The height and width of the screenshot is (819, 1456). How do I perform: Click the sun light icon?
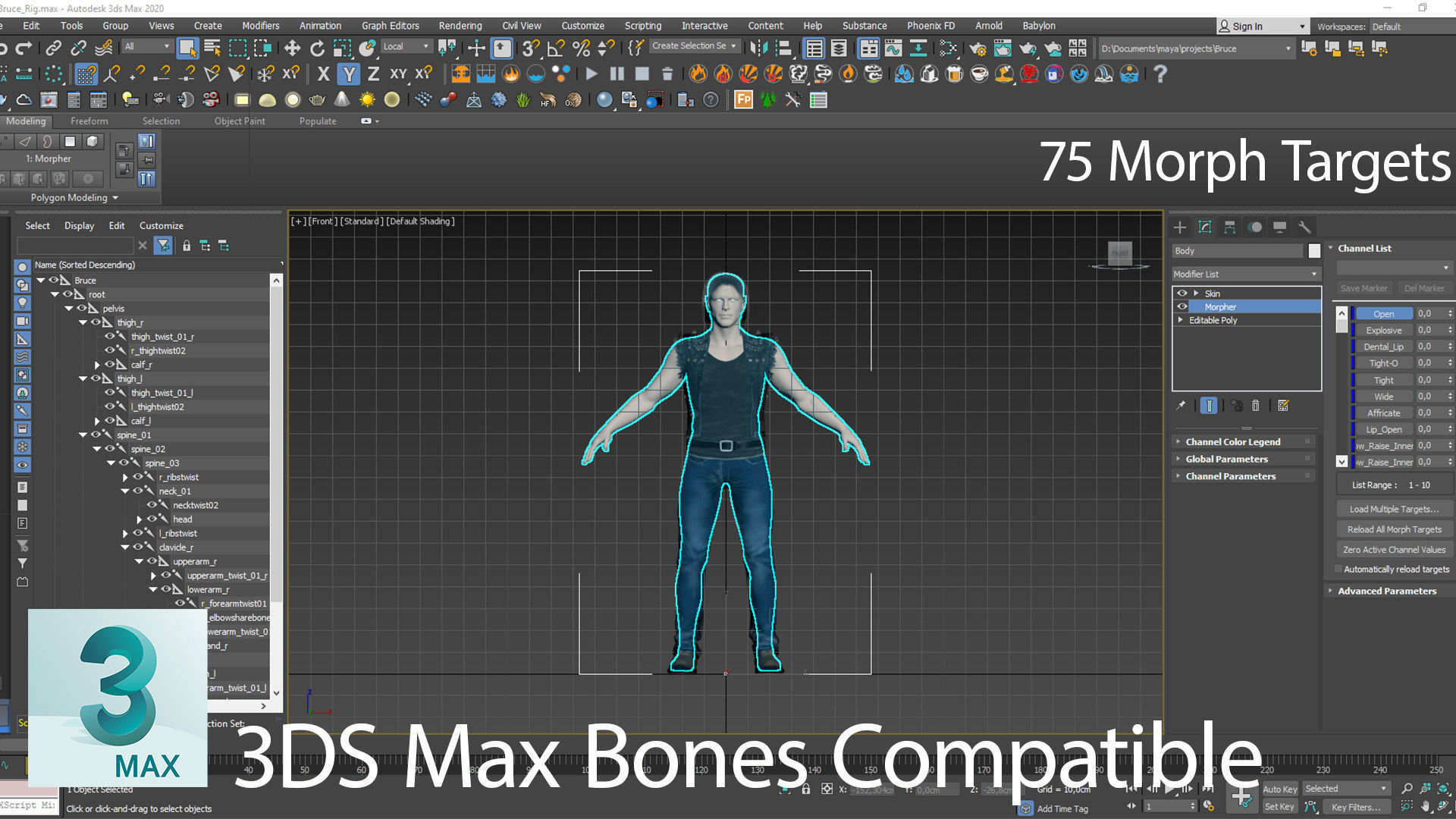[x=367, y=100]
